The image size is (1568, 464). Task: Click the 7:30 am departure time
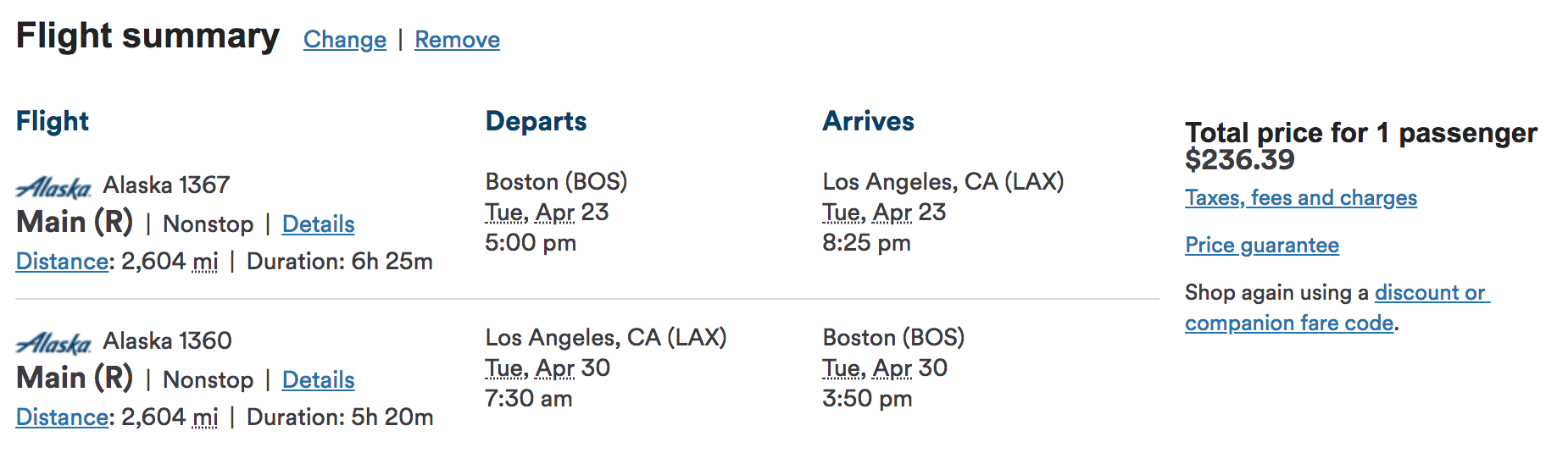click(x=528, y=399)
